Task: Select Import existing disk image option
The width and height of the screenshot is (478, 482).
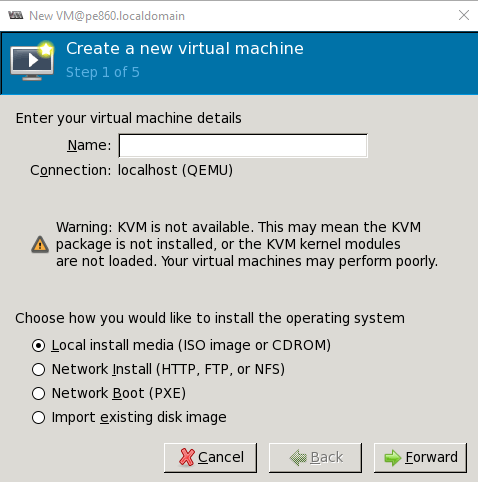Action: click(x=38, y=418)
